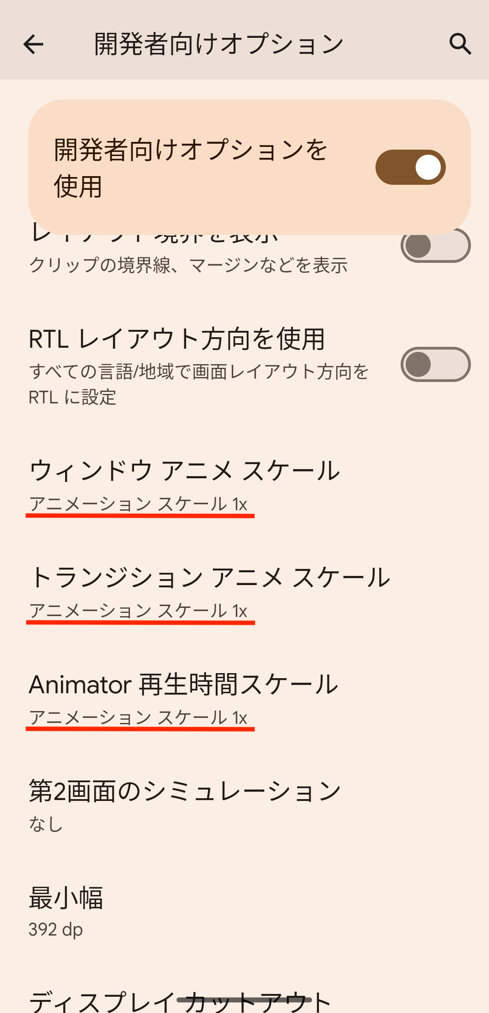Enable the RTL レイアウト方向を使用 switch
Image resolution: width=489 pixels, height=1013 pixels.
[435, 364]
